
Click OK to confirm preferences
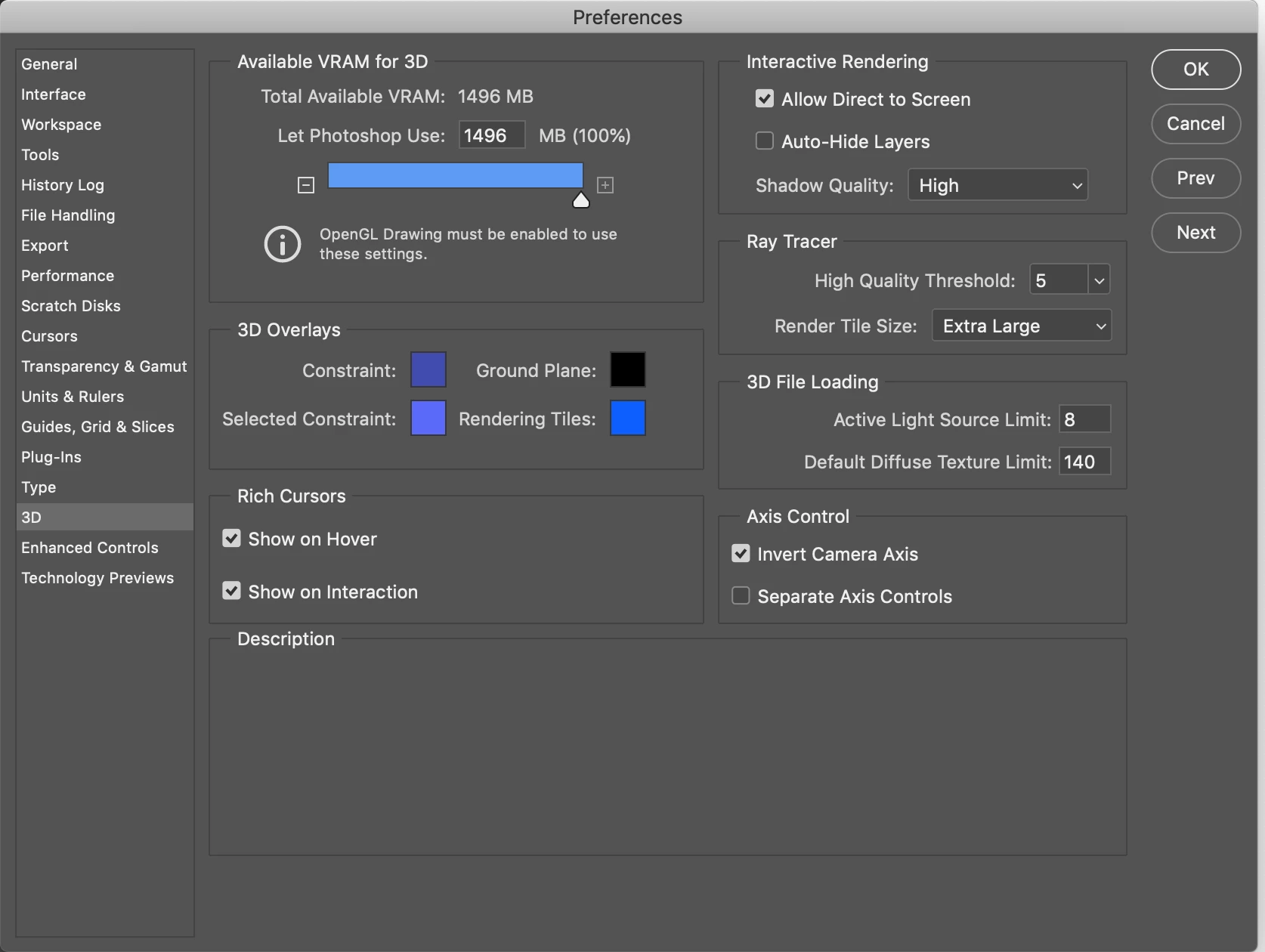1195,69
